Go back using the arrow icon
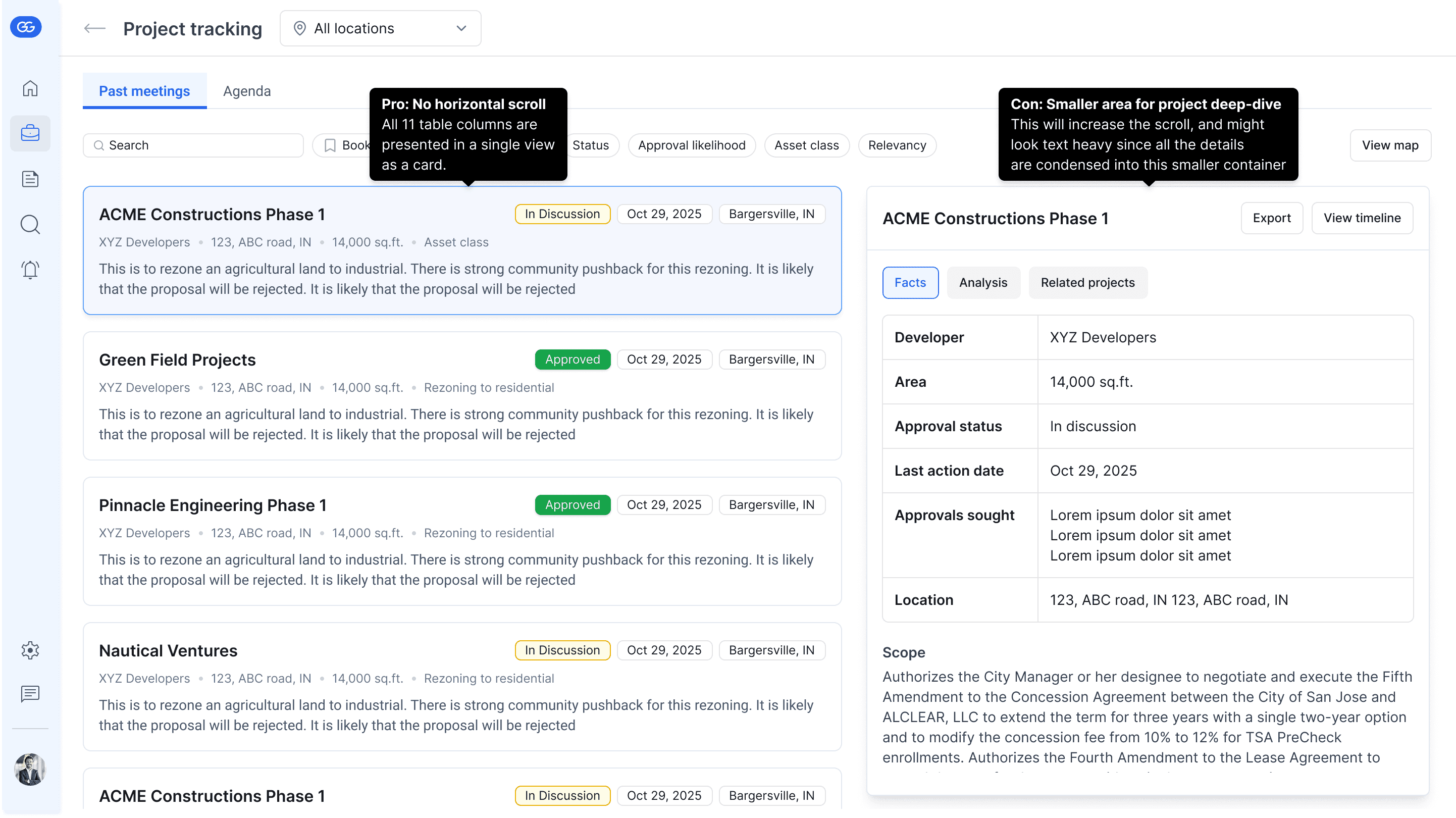 tap(94, 28)
